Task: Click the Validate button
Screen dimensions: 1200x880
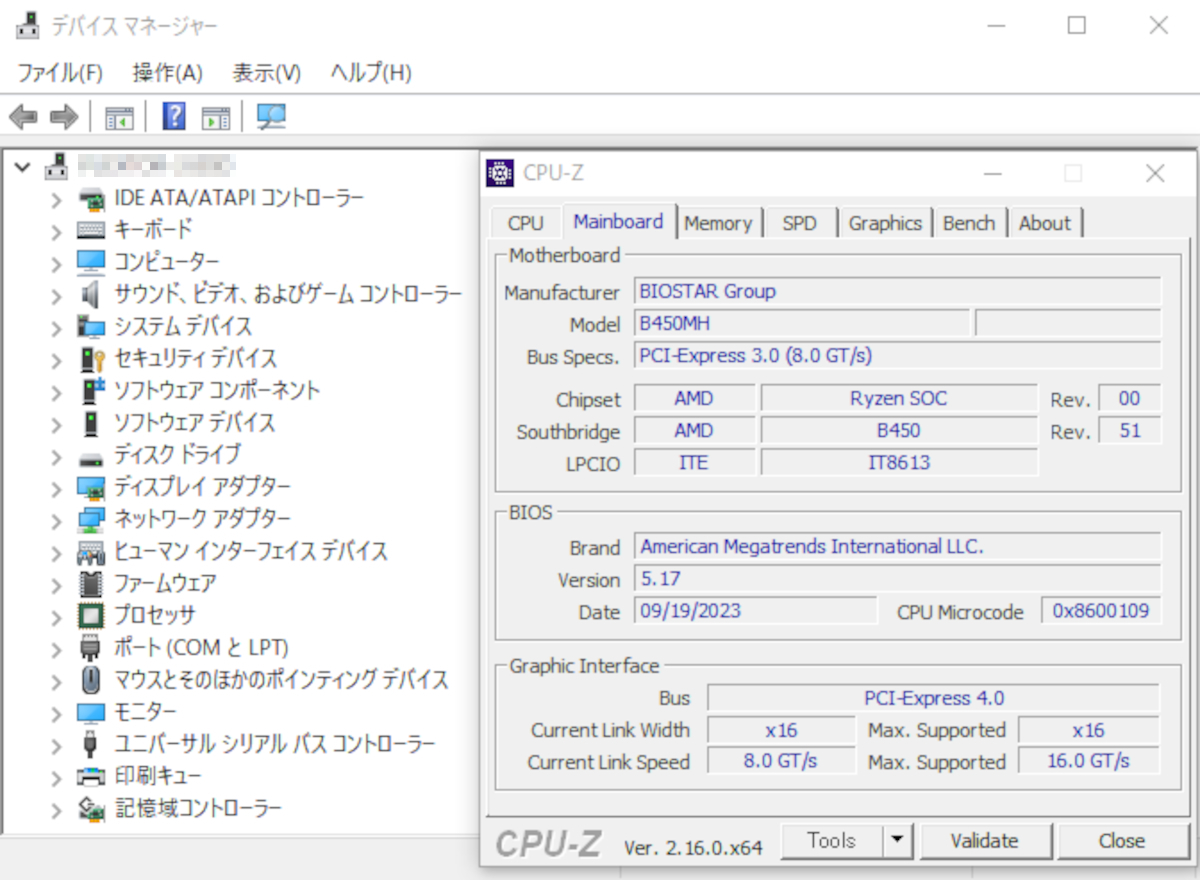Action: (x=986, y=840)
